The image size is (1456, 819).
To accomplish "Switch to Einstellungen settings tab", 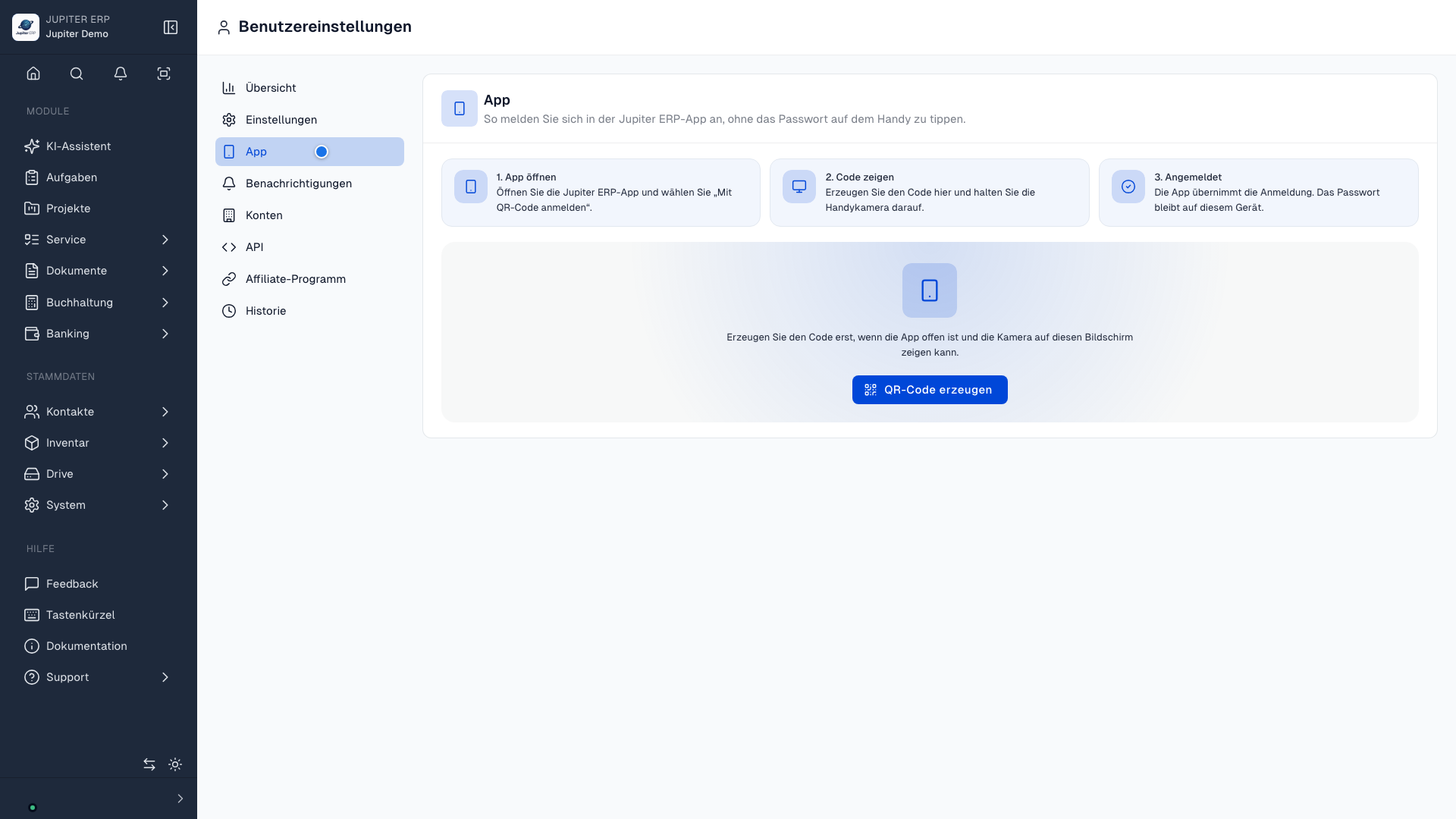I will pyautogui.click(x=309, y=120).
